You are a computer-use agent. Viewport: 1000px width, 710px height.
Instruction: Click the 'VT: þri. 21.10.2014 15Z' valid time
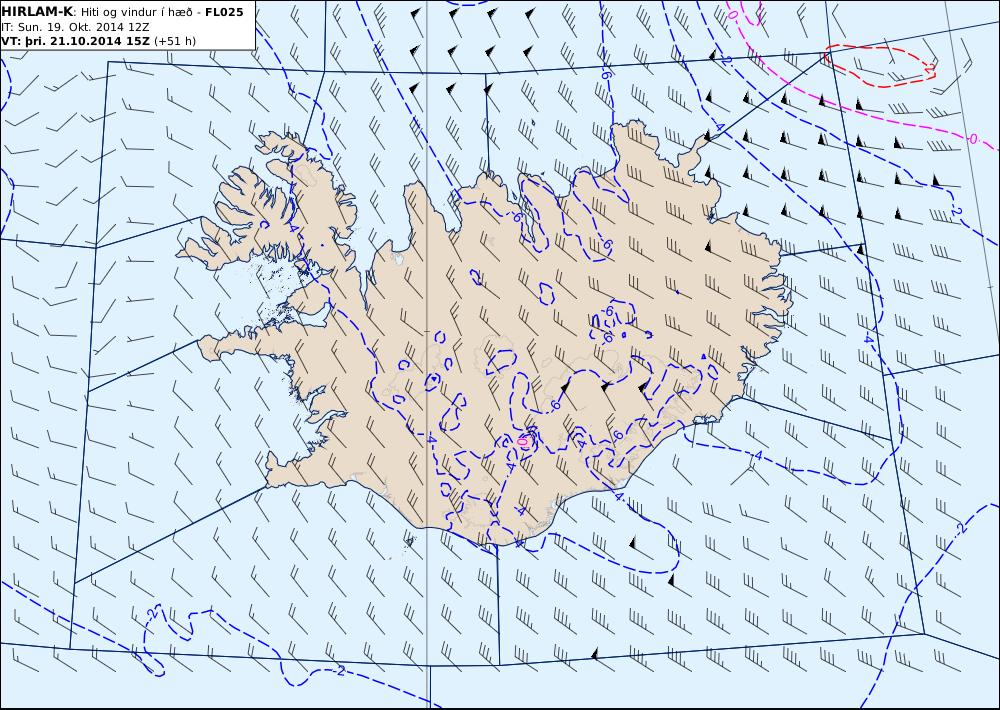[75, 41]
